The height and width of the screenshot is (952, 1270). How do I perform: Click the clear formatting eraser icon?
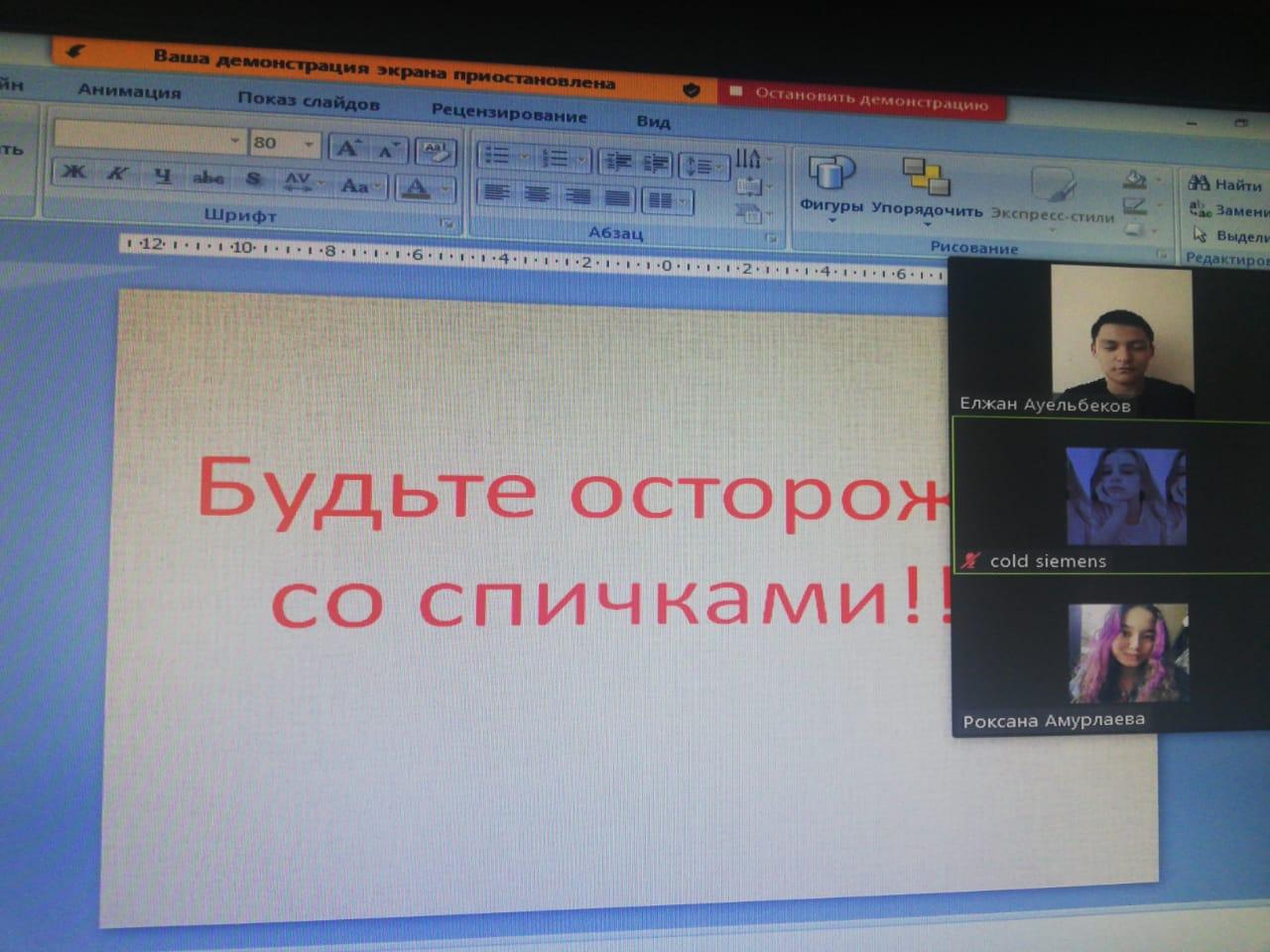tap(436, 152)
